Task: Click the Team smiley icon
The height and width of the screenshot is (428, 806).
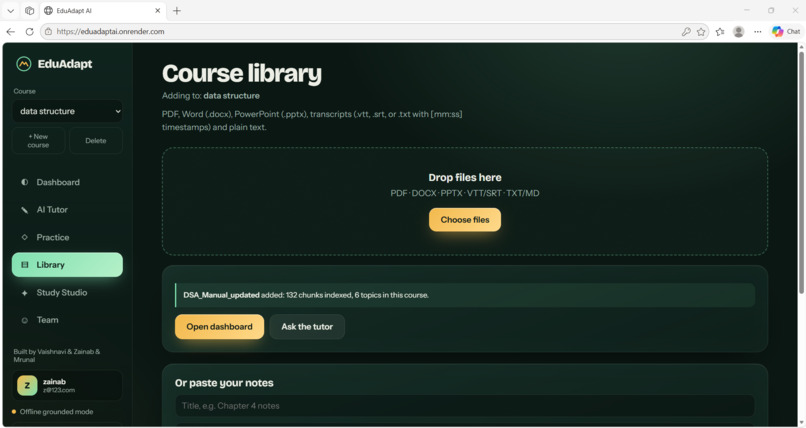Action: click(x=24, y=321)
